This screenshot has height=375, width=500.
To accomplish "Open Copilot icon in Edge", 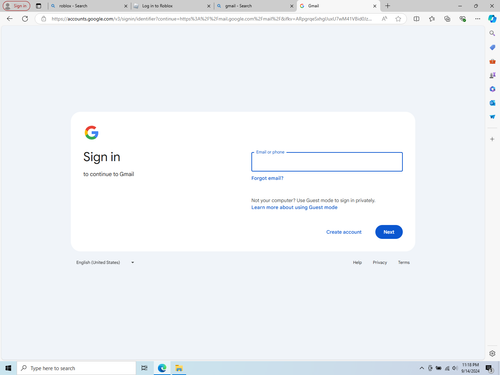I will pyautogui.click(x=492, y=19).
